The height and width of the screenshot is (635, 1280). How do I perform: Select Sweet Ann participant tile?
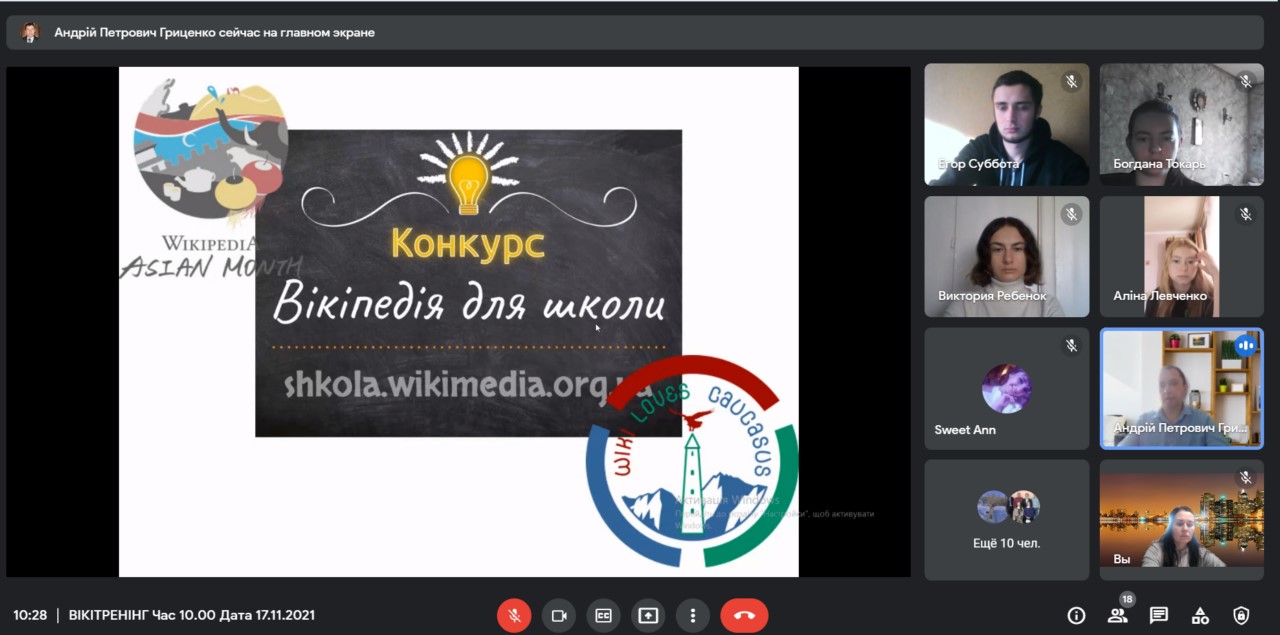click(x=1007, y=389)
